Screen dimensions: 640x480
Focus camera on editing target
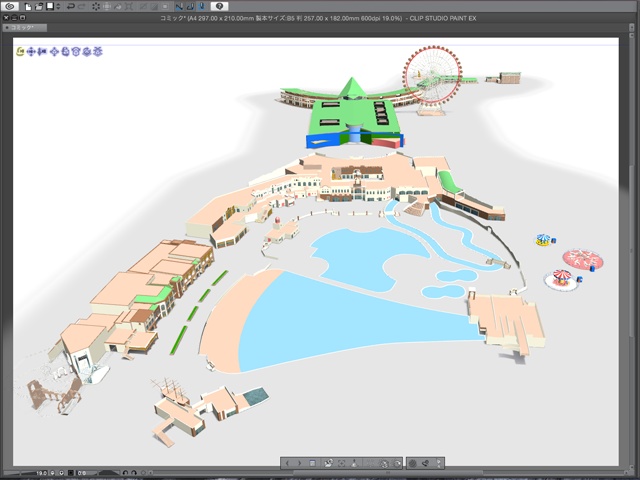[x=342, y=463]
